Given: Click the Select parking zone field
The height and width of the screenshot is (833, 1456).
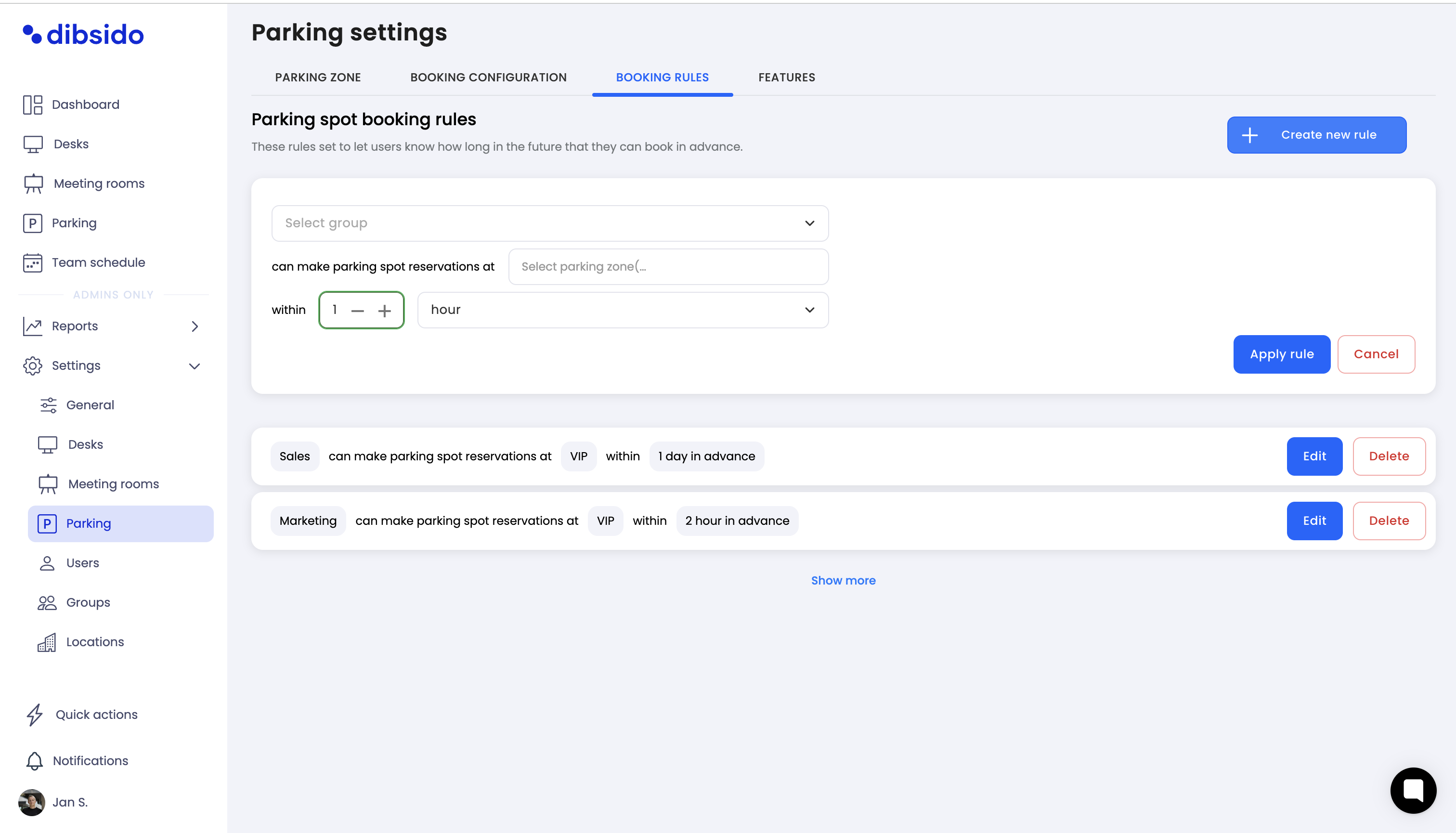Looking at the screenshot, I should 668,267.
